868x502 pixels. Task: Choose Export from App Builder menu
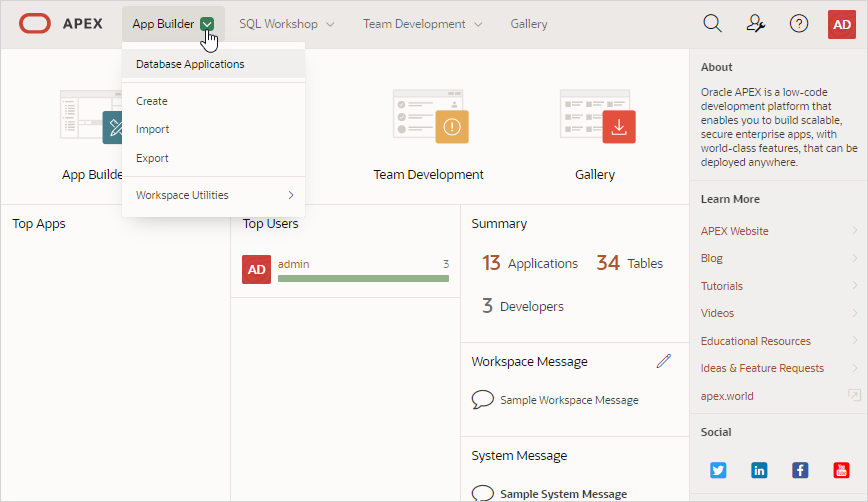(213, 158)
